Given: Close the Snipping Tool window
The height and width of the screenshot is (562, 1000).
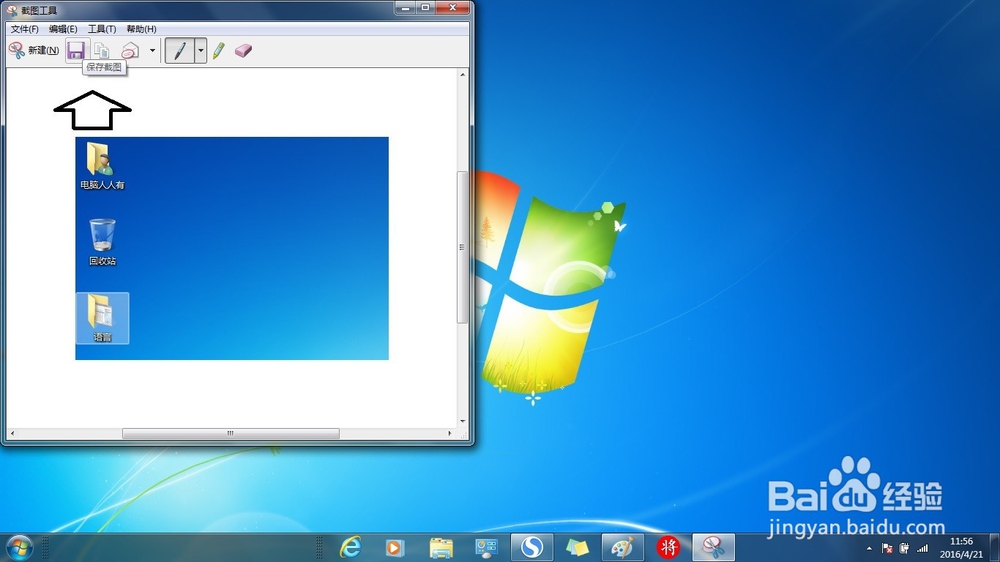Looking at the screenshot, I should tap(453, 8).
